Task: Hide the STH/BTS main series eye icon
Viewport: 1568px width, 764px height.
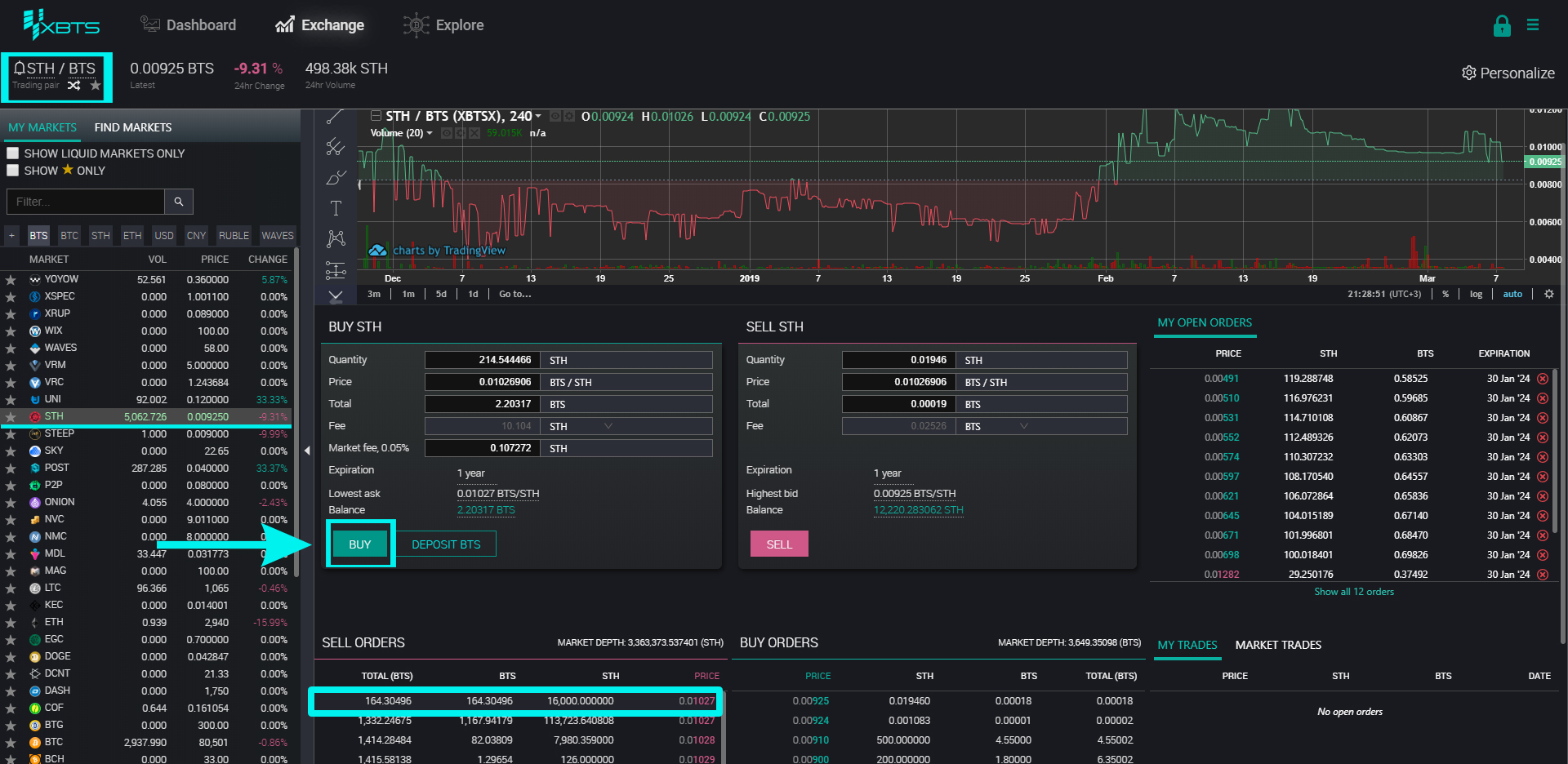Action: (x=555, y=116)
